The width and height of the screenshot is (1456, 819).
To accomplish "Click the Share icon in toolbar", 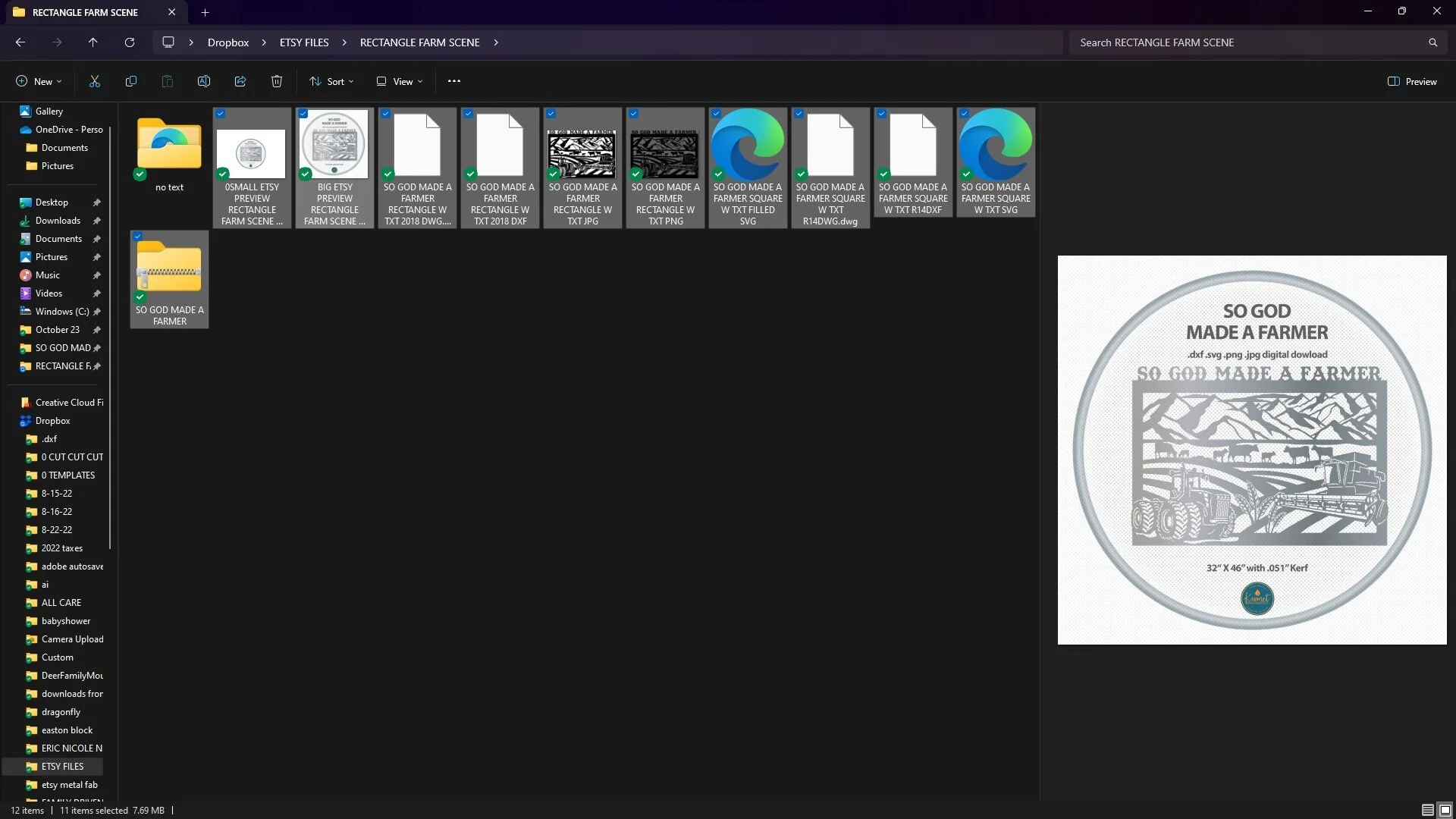I will 240,81.
